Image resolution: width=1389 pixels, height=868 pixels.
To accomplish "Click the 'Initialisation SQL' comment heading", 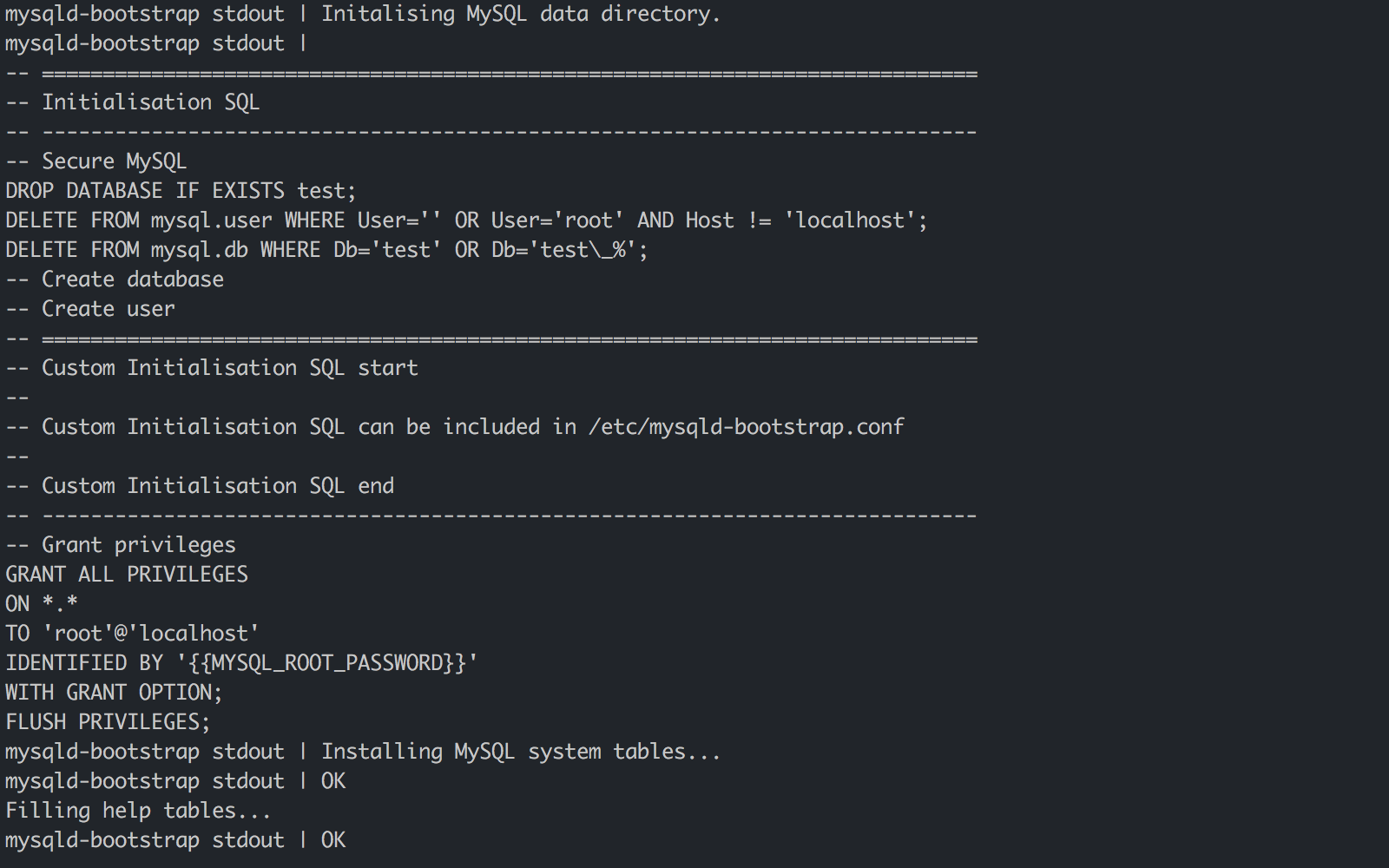I will pos(150,102).
